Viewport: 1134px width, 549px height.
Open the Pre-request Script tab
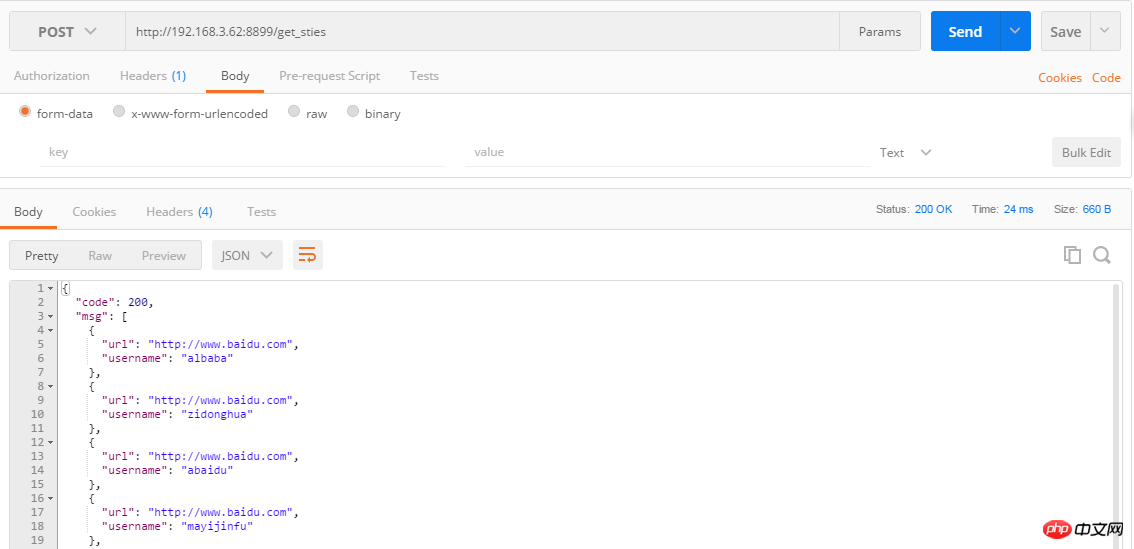coord(330,76)
